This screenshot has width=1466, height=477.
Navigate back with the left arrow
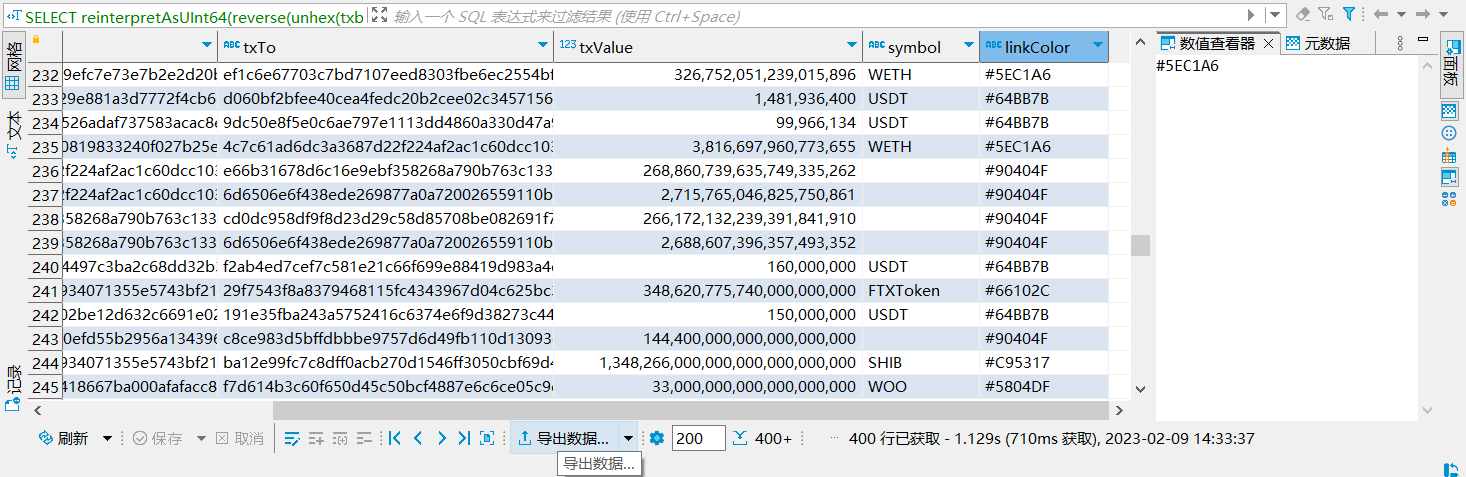pos(1381,15)
